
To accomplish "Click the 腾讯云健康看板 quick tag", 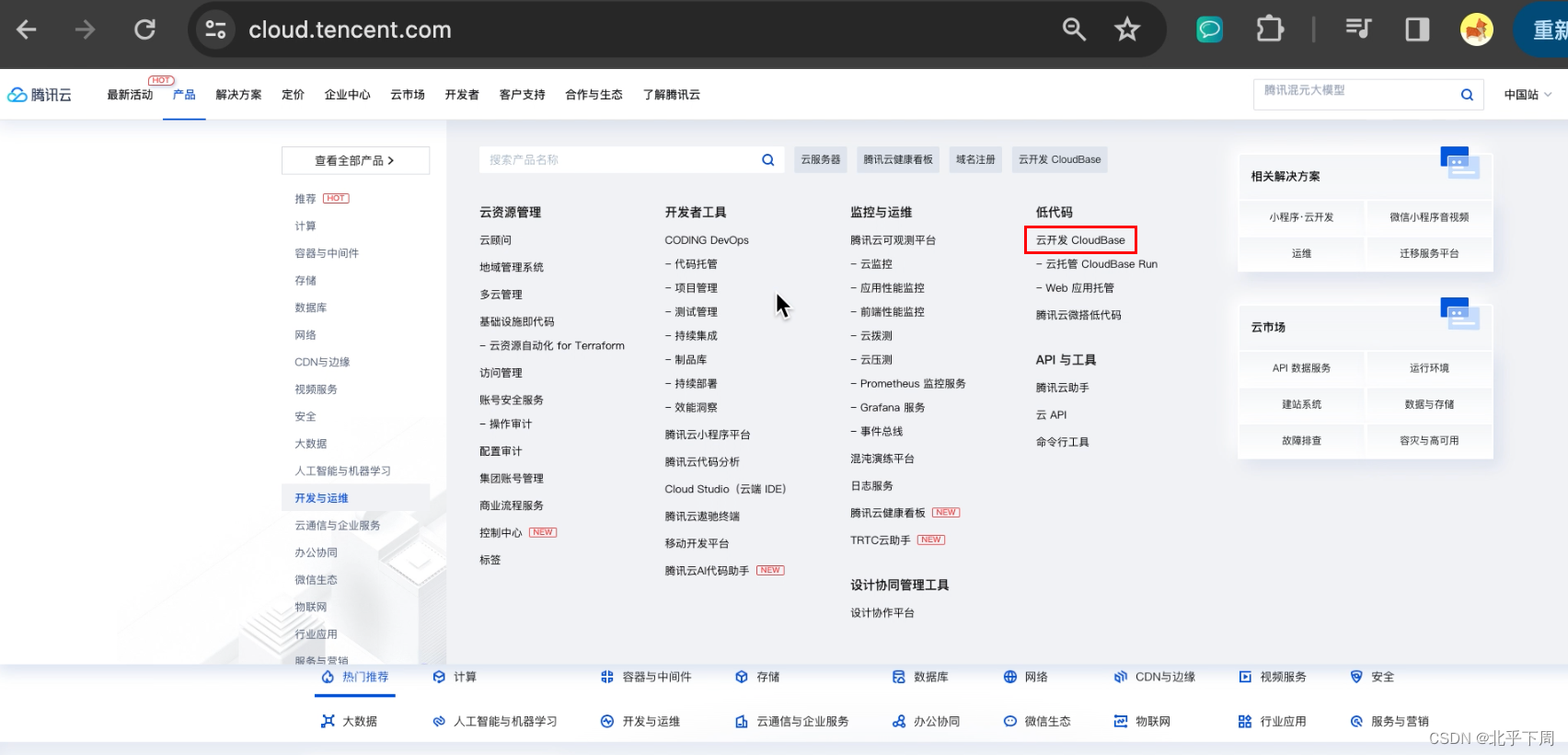I will pos(898,159).
